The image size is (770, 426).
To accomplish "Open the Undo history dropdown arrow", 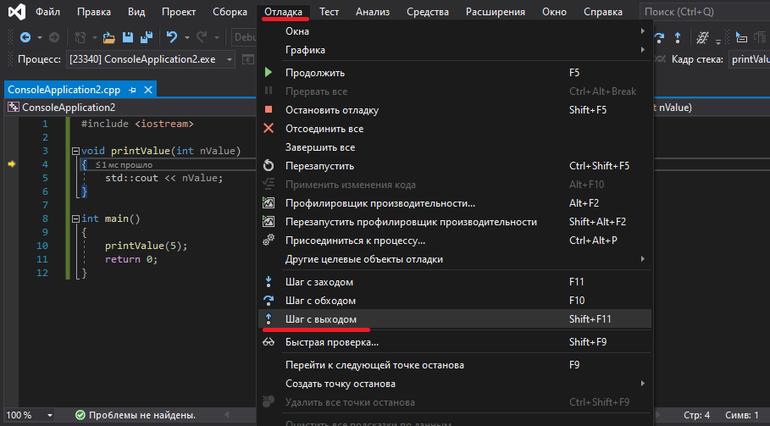I will [187, 37].
